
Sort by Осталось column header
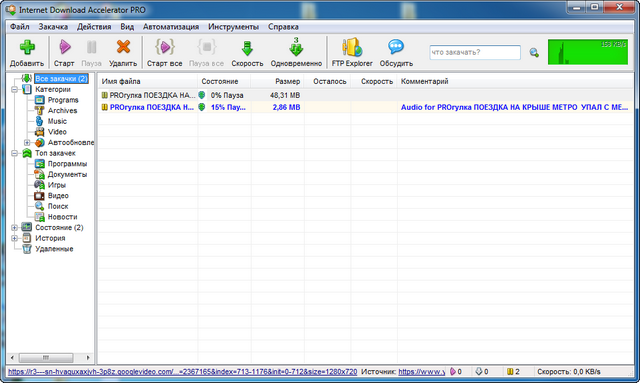point(327,81)
